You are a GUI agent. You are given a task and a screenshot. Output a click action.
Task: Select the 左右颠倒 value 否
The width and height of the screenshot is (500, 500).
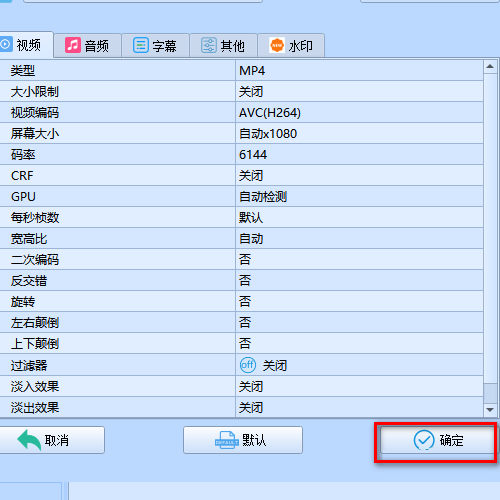[359, 322]
